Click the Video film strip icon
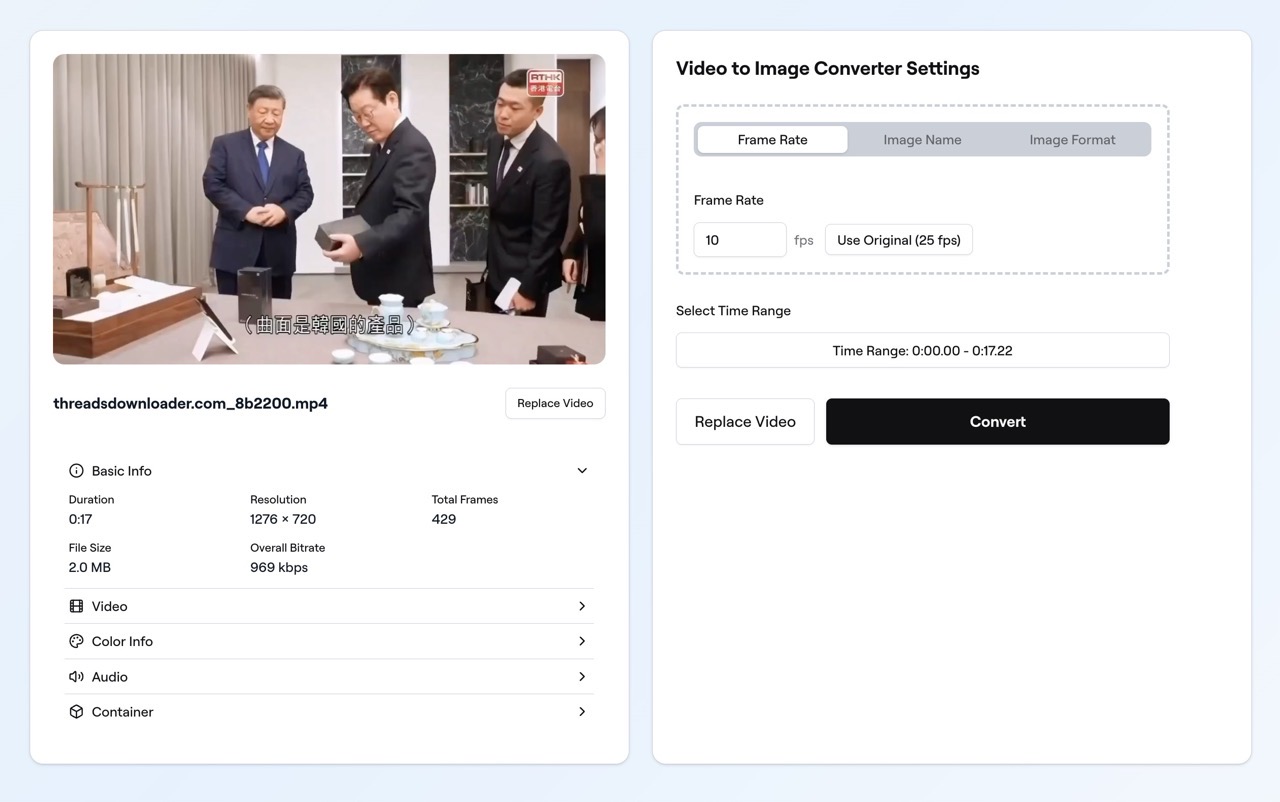 point(76,606)
